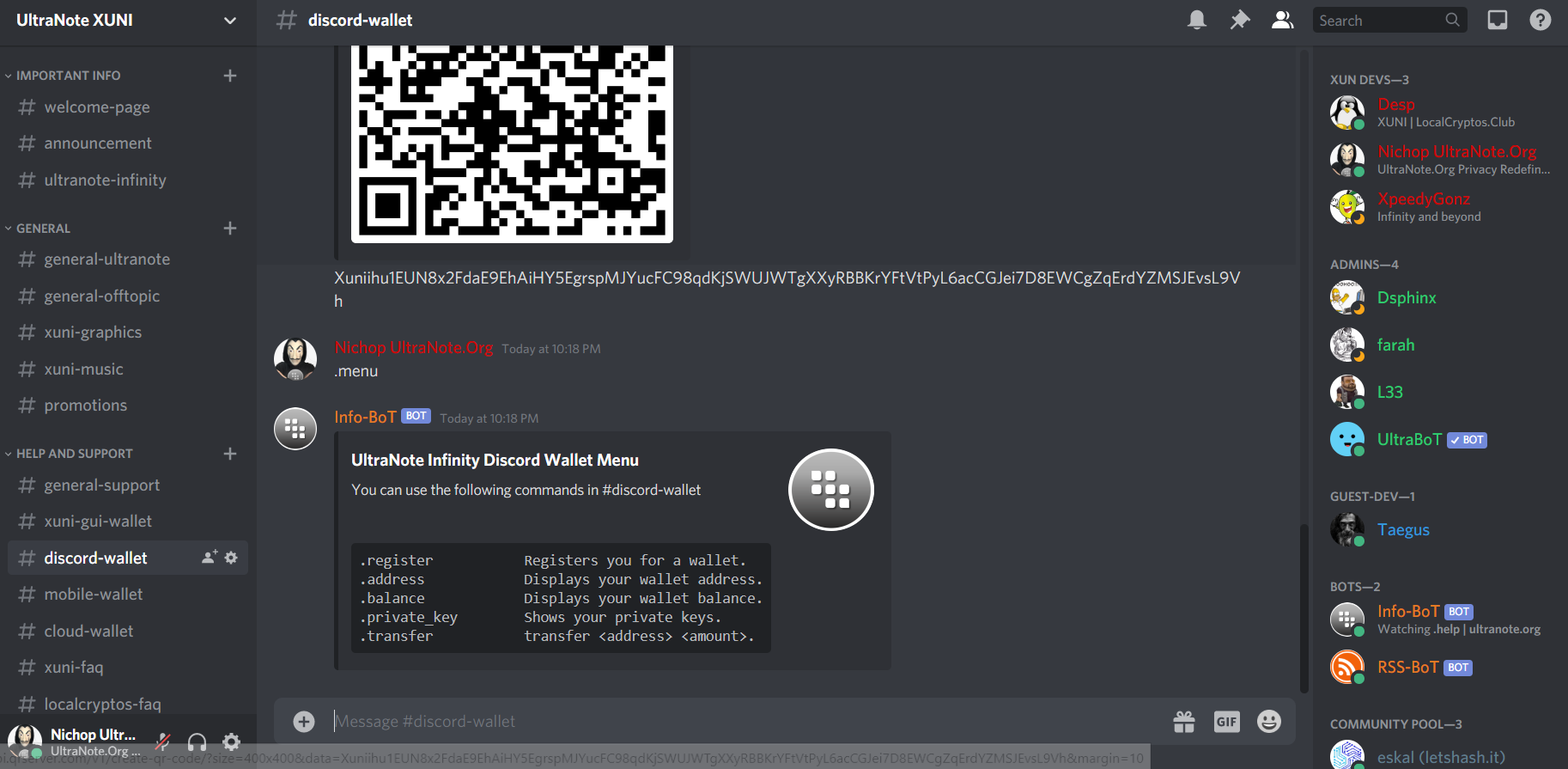Open Nitro gift icon
1568x769 pixels.
click(1184, 722)
